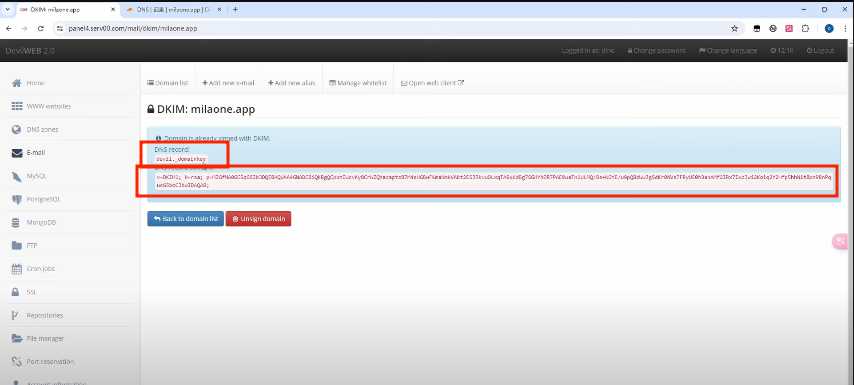Screen dimensions: 854x385
Task: Click the Domain list toolbar link
Action: click(x=168, y=83)
